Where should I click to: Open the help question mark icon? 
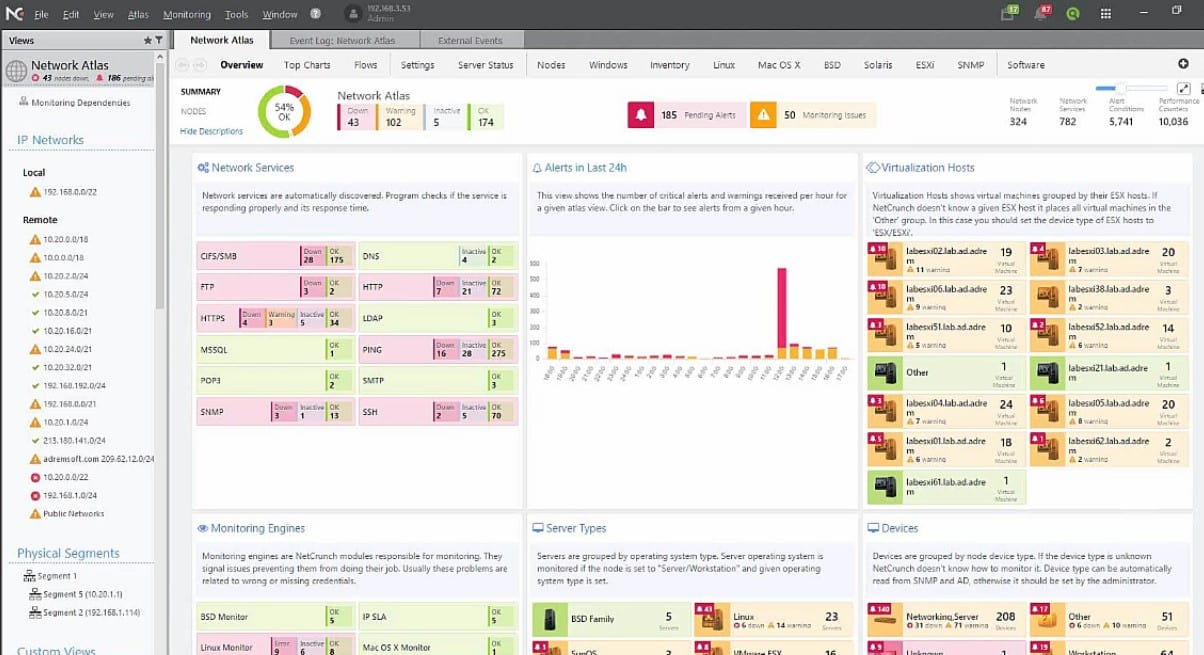316,14
